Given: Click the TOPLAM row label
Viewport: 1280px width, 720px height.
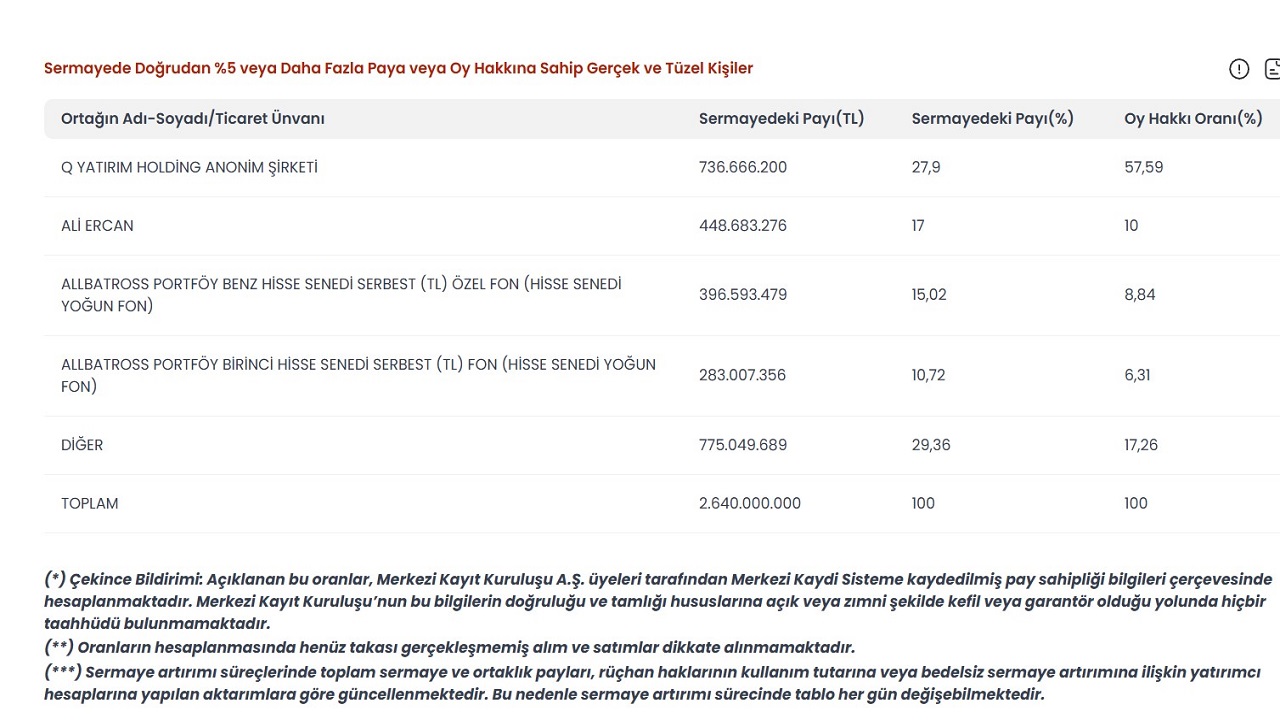Looking at the screenshot, I should click(x=89, y=503).
